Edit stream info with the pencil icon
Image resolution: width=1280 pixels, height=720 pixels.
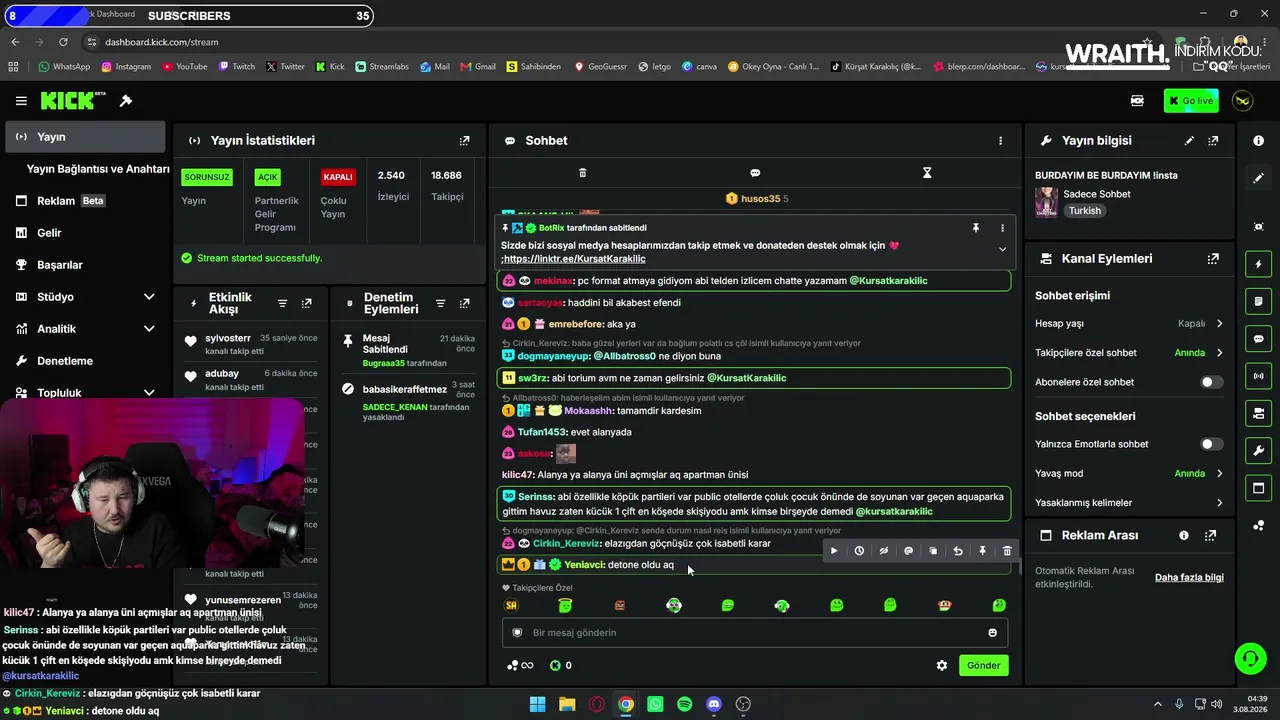pyautogui.click(x=1189, y=141)
